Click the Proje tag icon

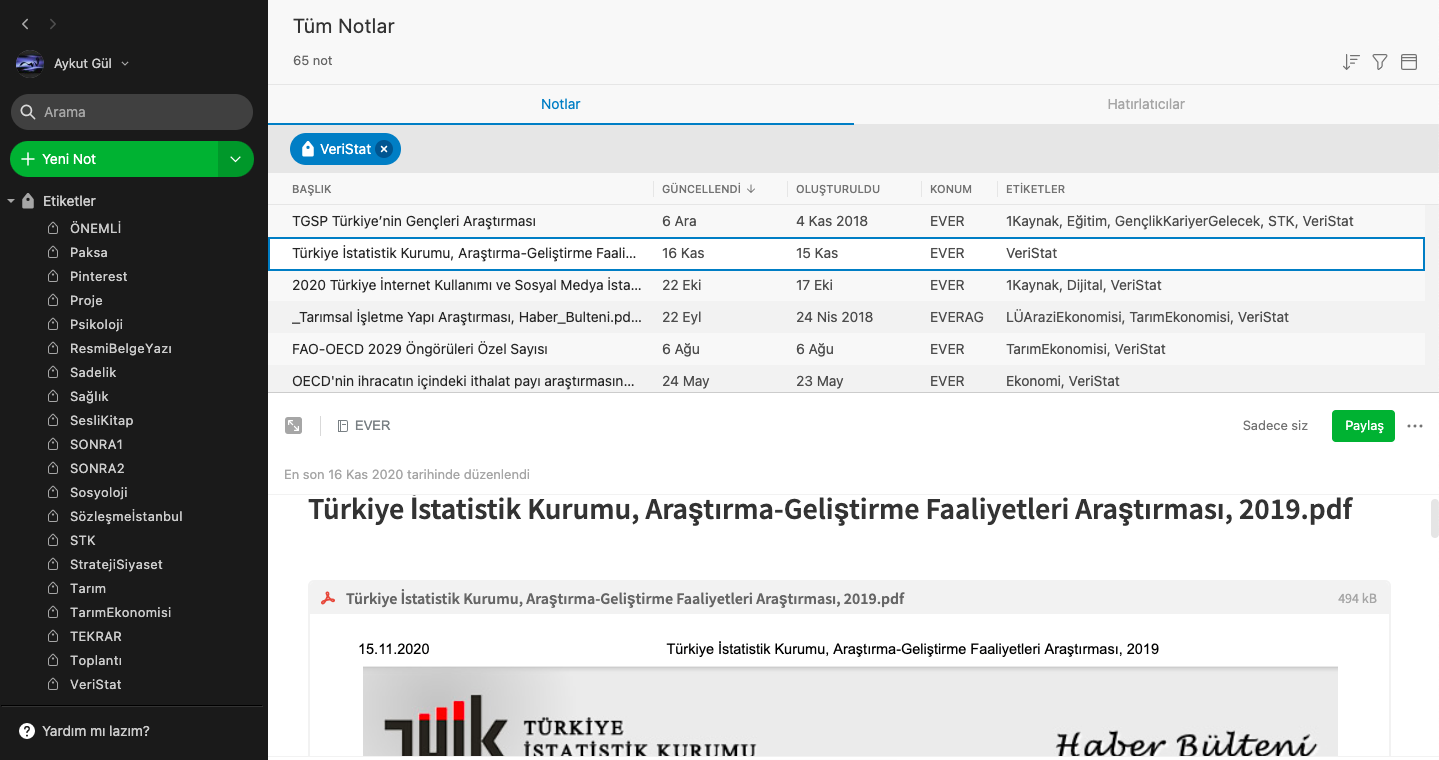(54, 300)
